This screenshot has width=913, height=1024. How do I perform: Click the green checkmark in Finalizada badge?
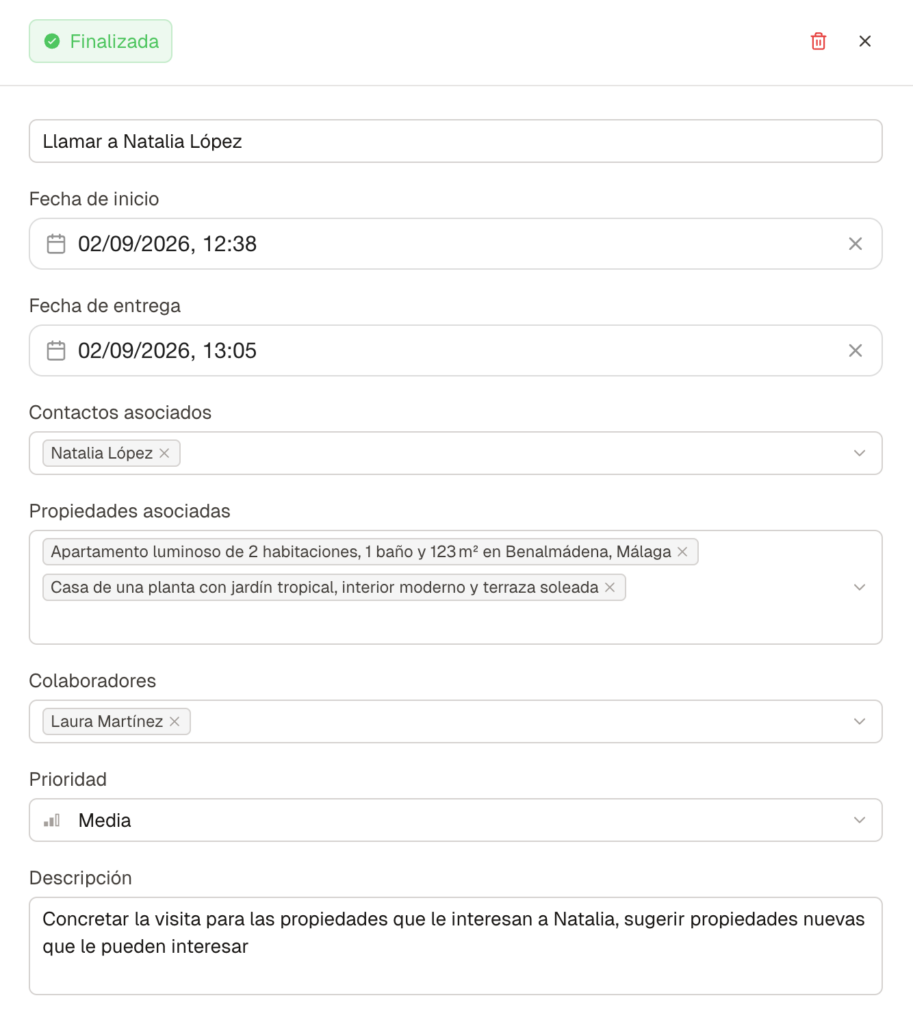pos(52,42)
